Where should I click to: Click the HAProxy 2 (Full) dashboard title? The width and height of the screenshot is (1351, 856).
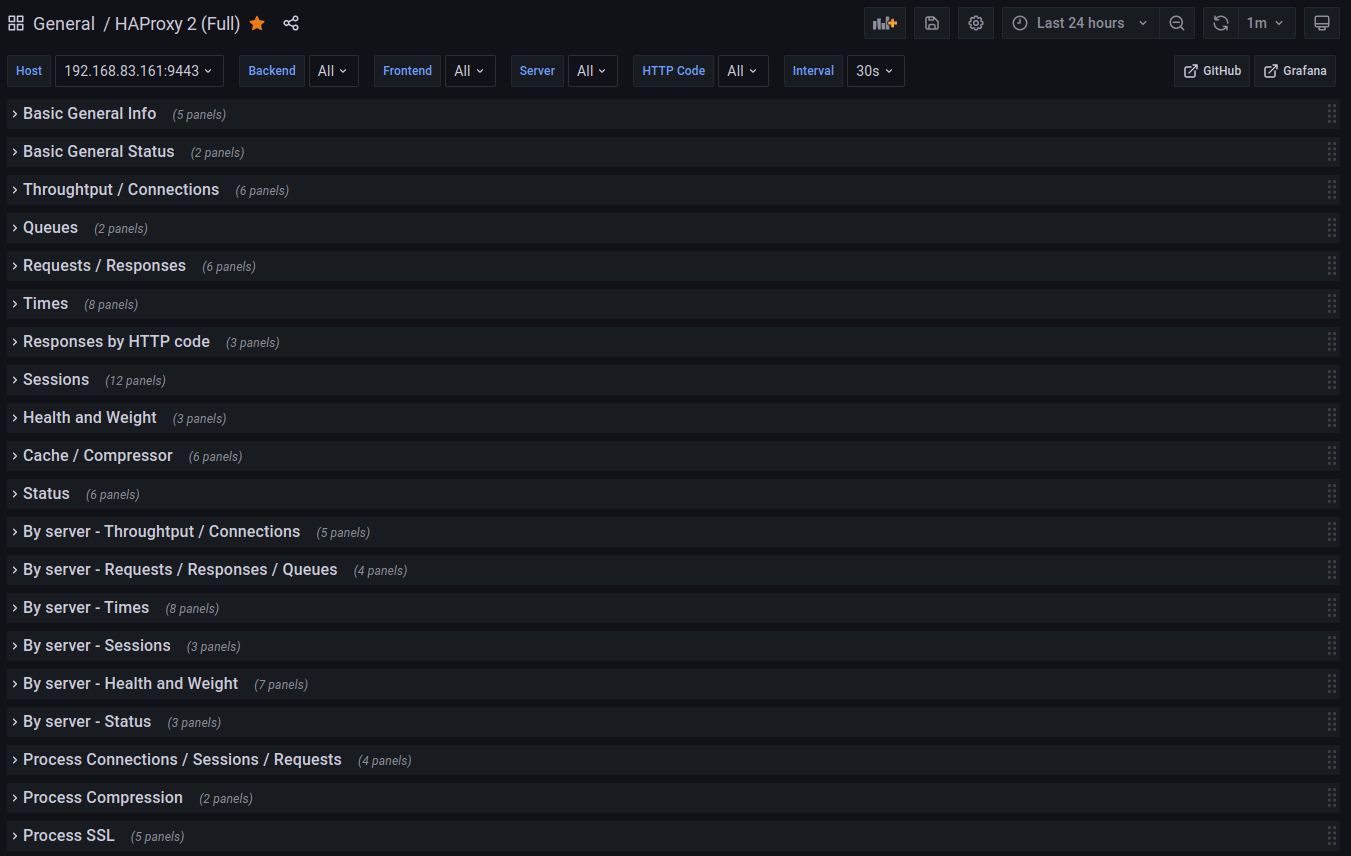(178, 23)
